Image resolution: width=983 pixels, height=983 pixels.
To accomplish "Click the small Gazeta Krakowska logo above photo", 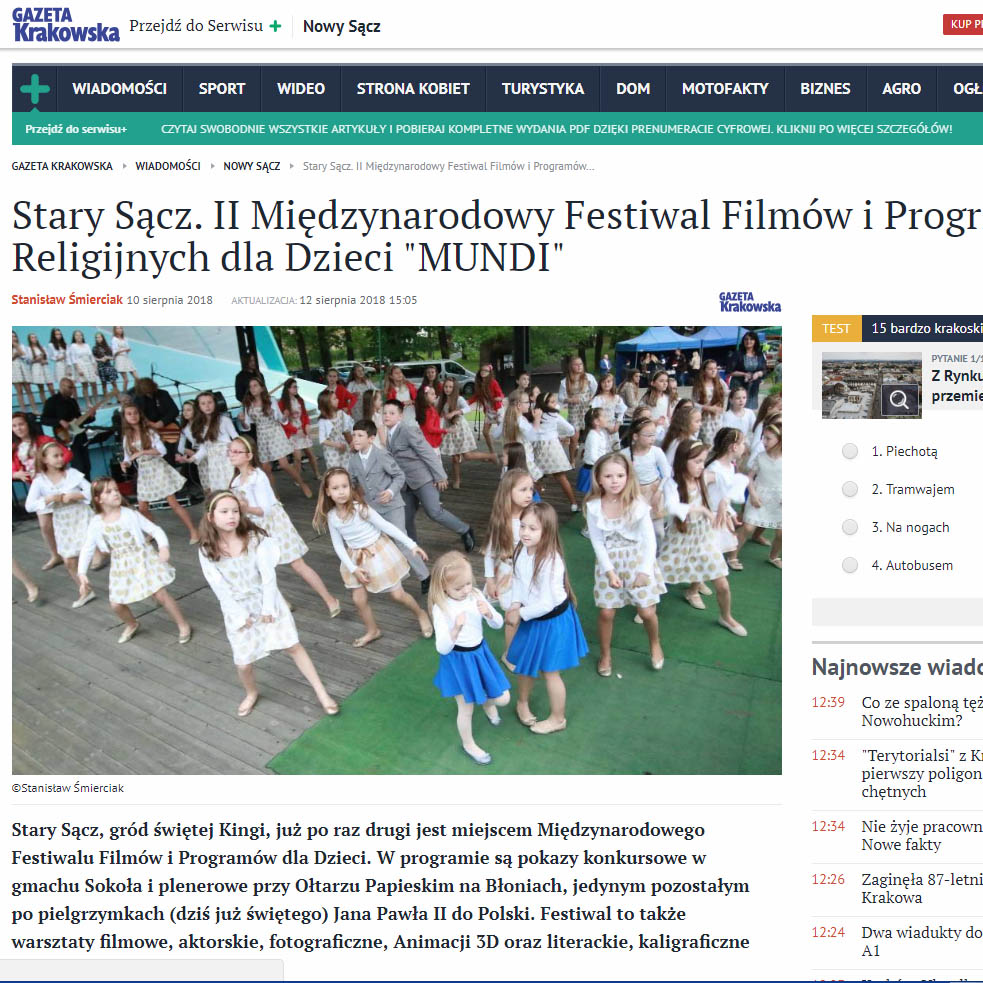I will [x=750, y=302].
